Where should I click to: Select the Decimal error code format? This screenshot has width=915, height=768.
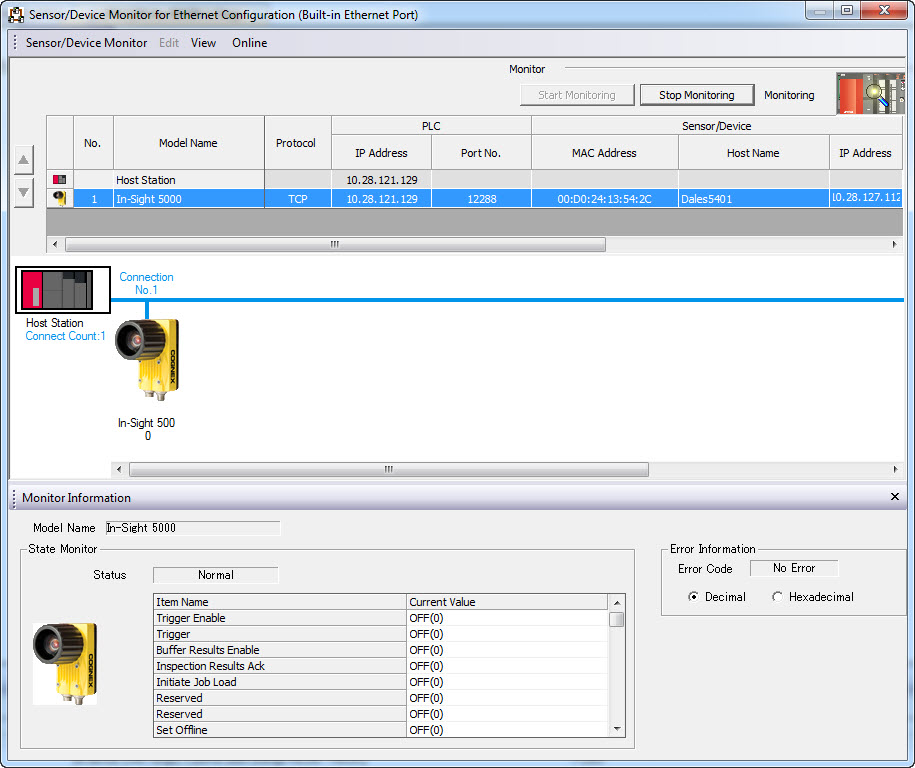[694, 597]
